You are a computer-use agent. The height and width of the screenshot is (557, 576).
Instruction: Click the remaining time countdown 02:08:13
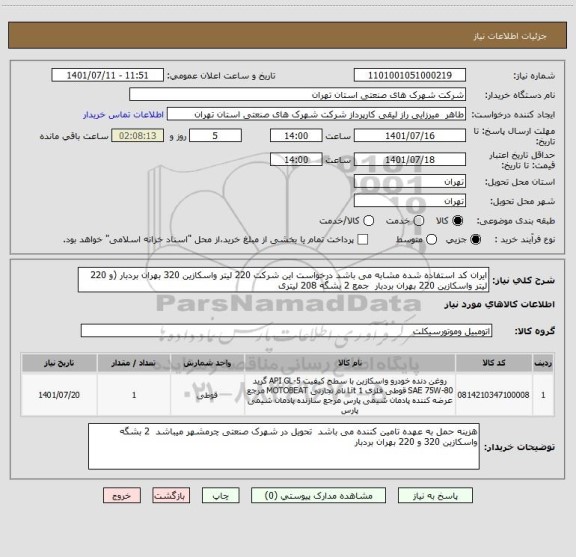tap(138, 136)
